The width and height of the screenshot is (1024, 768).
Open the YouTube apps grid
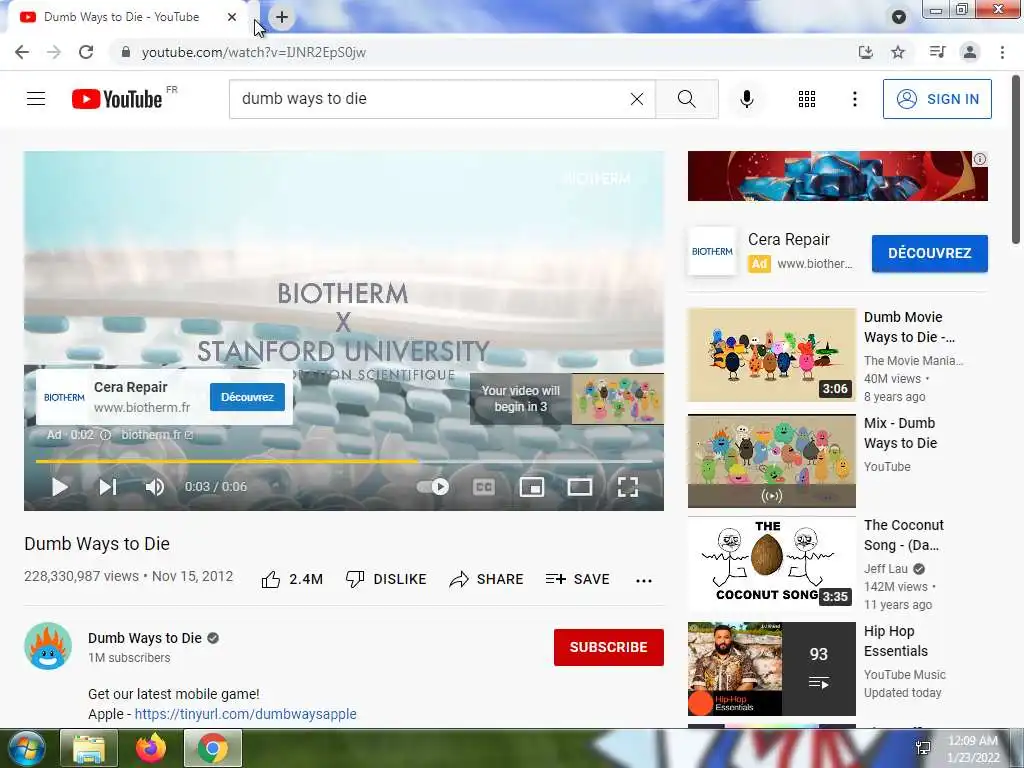[807, 99]
